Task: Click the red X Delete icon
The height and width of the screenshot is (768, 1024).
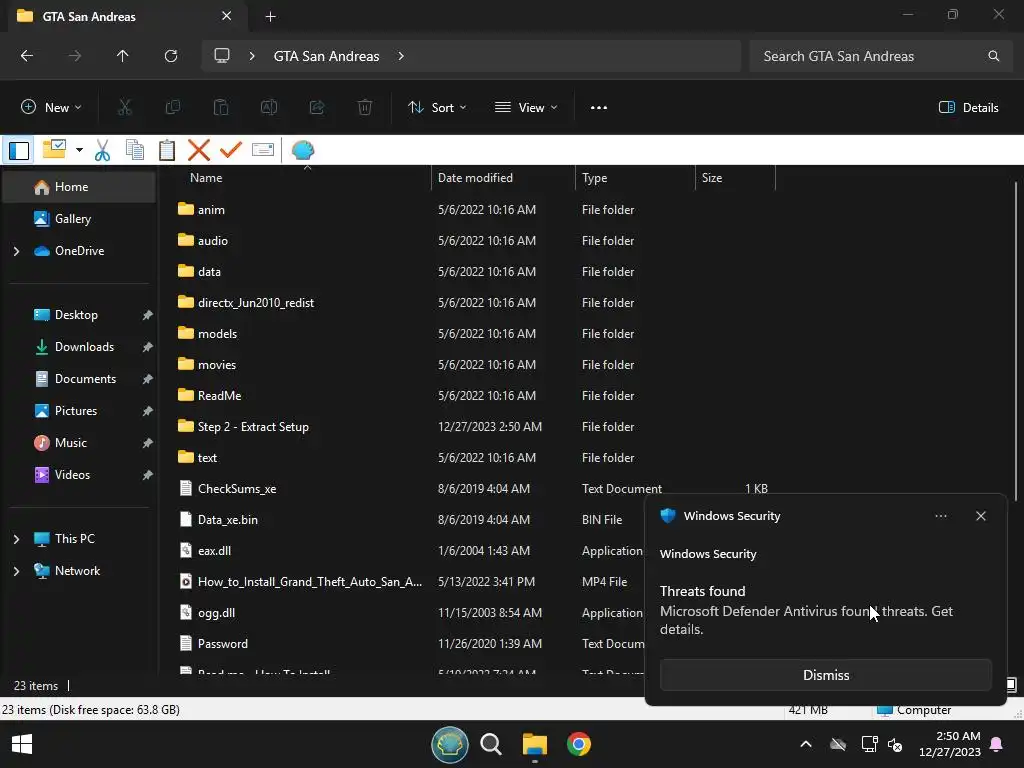Action: [x=199, y=150]
